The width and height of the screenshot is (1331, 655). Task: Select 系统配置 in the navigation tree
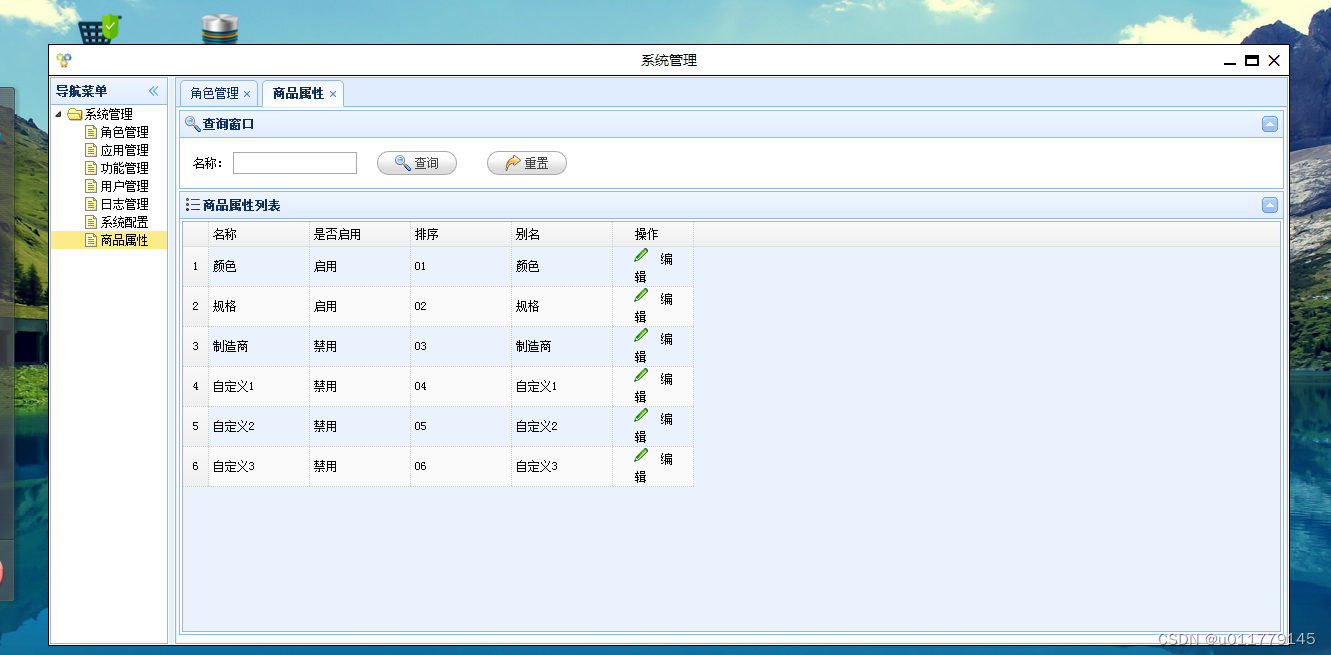point(124,221)
